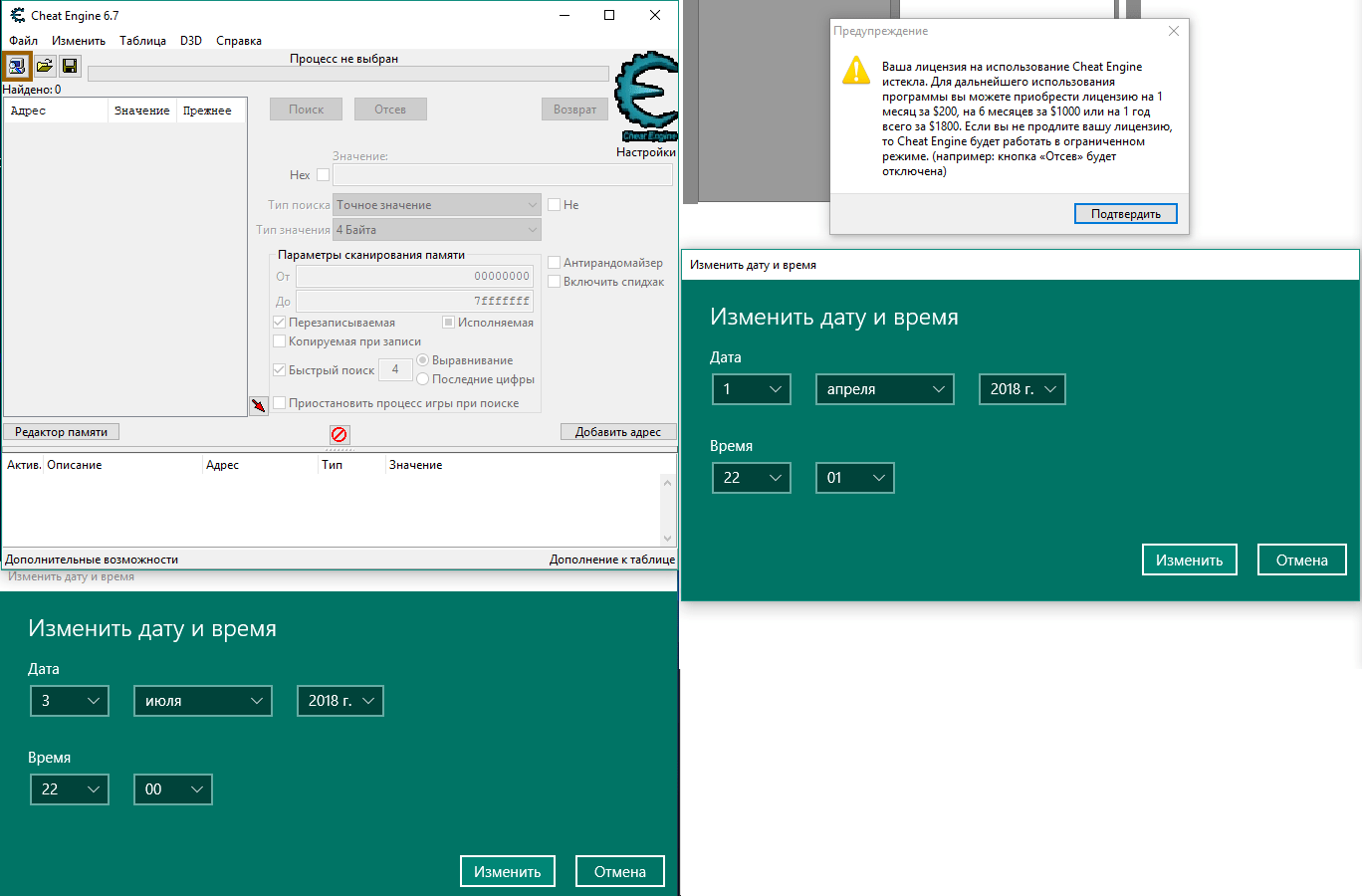Toggle the Hex checkbox
The image size is (1362, 896).
coord(323,175)
